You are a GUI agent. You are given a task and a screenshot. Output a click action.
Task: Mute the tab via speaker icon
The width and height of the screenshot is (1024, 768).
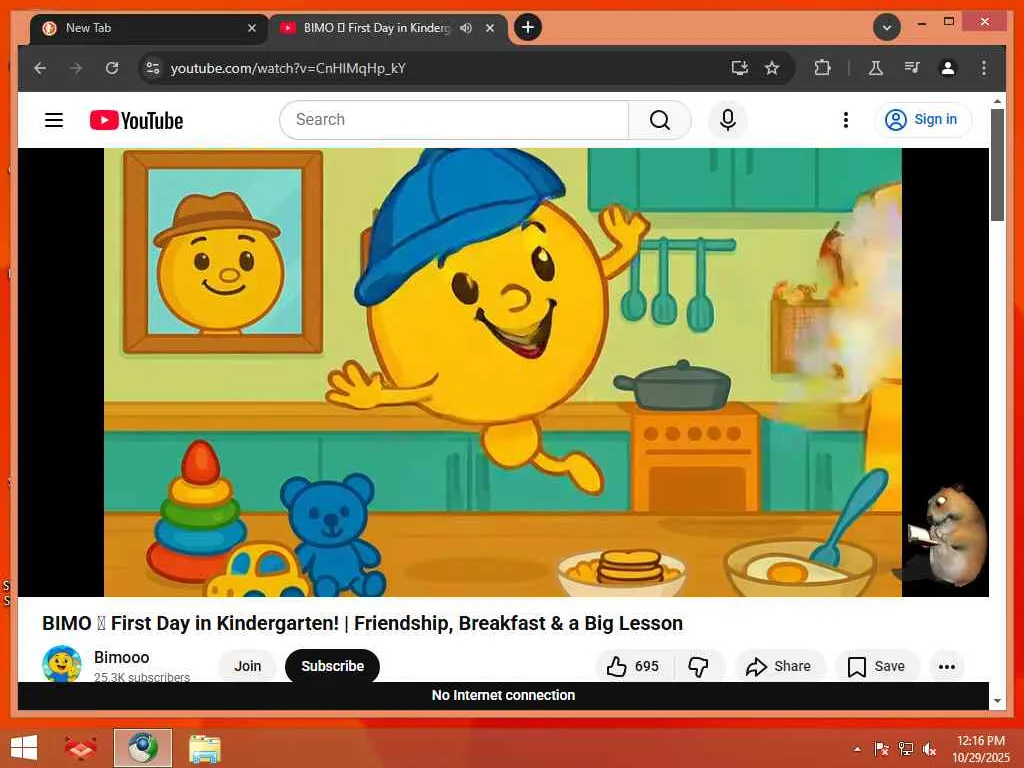click(466, 28)
